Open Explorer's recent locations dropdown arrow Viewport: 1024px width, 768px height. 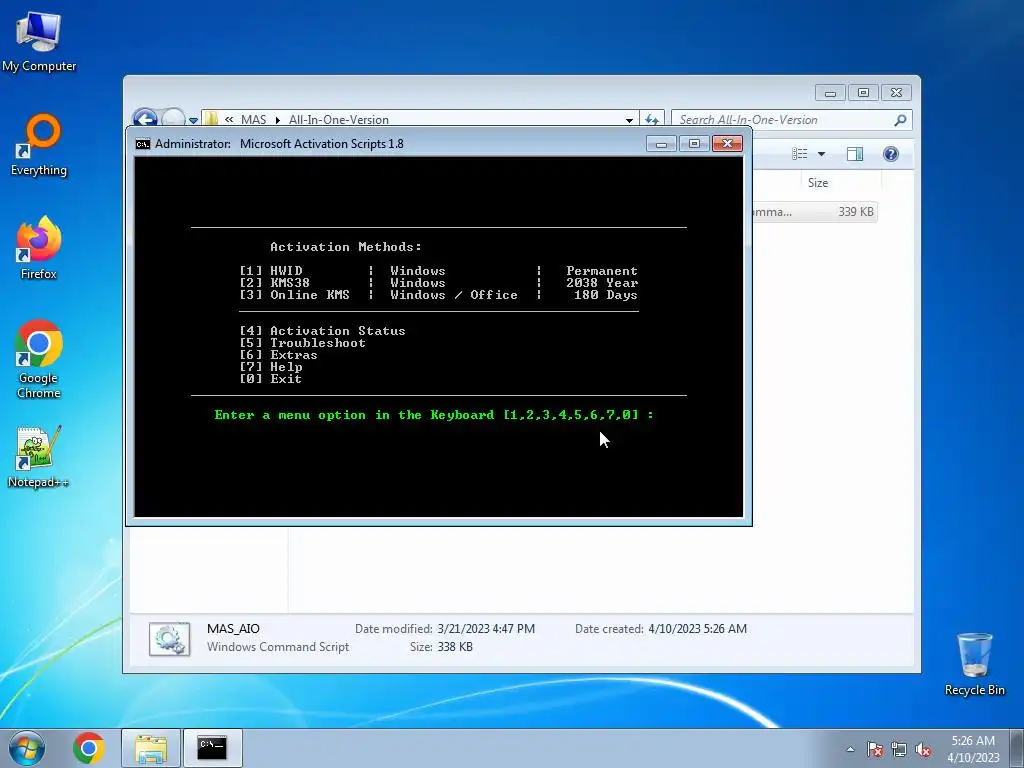[193, 120]
